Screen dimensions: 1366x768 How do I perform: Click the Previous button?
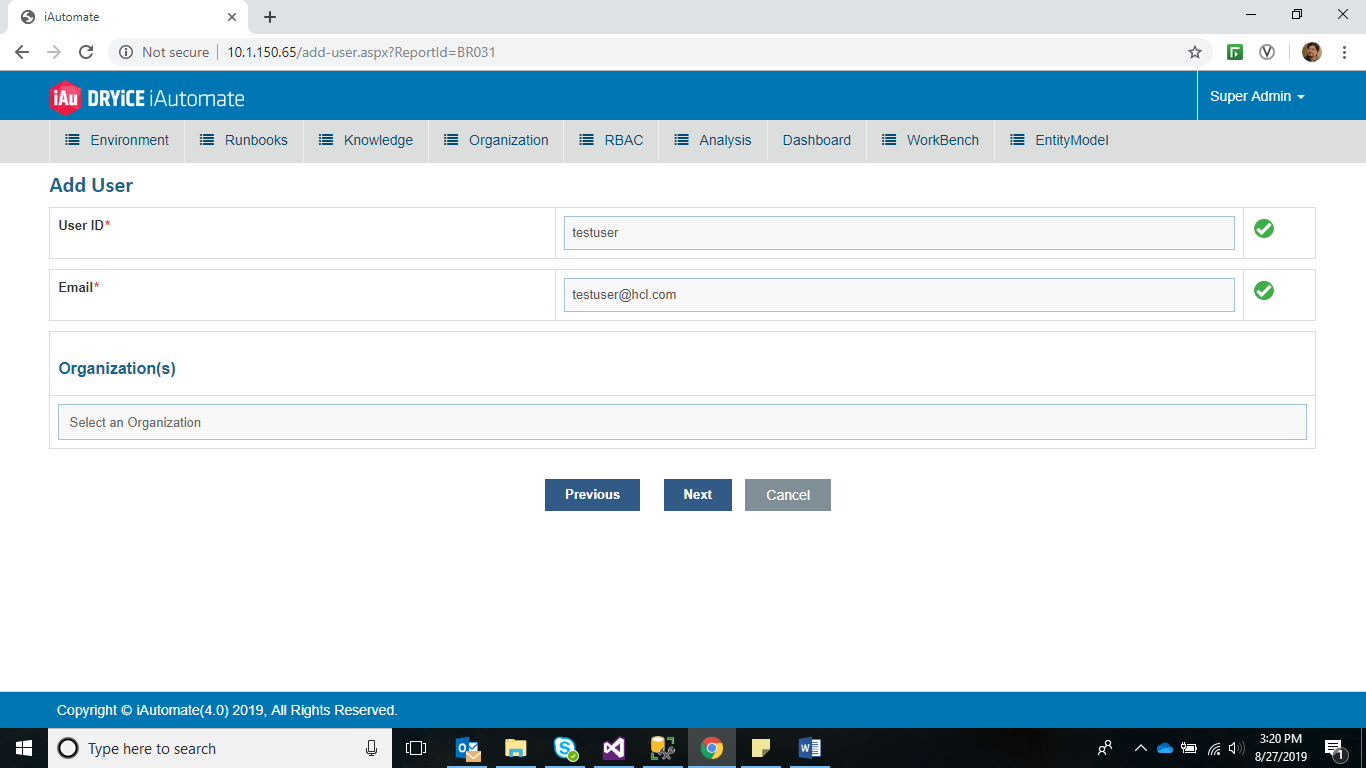(x=592, y=495)
